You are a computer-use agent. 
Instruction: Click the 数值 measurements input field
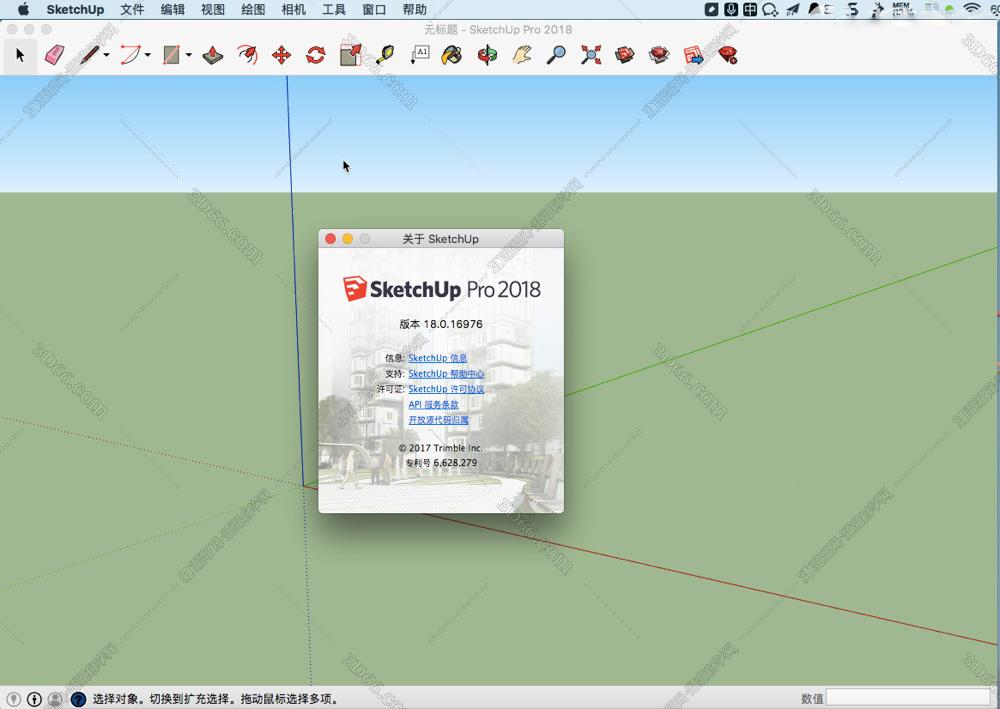click(x=908, y=698)
